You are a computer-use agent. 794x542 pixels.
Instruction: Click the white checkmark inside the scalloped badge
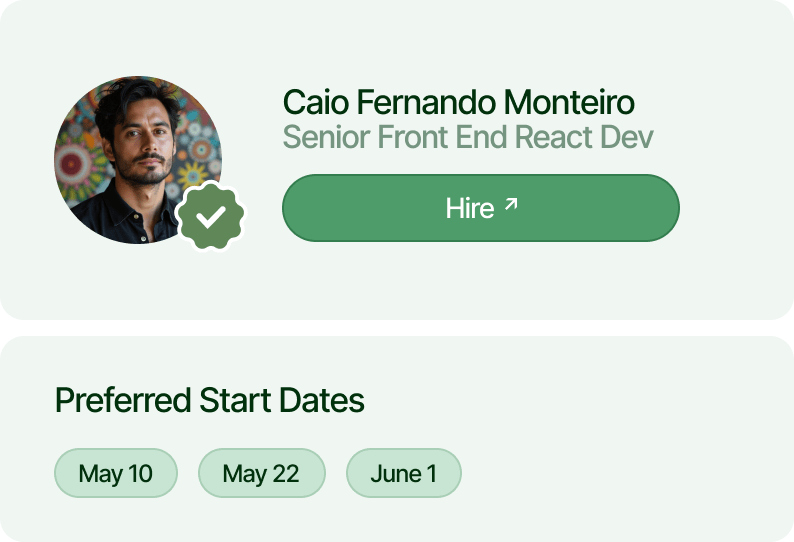[x=211, y=217]
